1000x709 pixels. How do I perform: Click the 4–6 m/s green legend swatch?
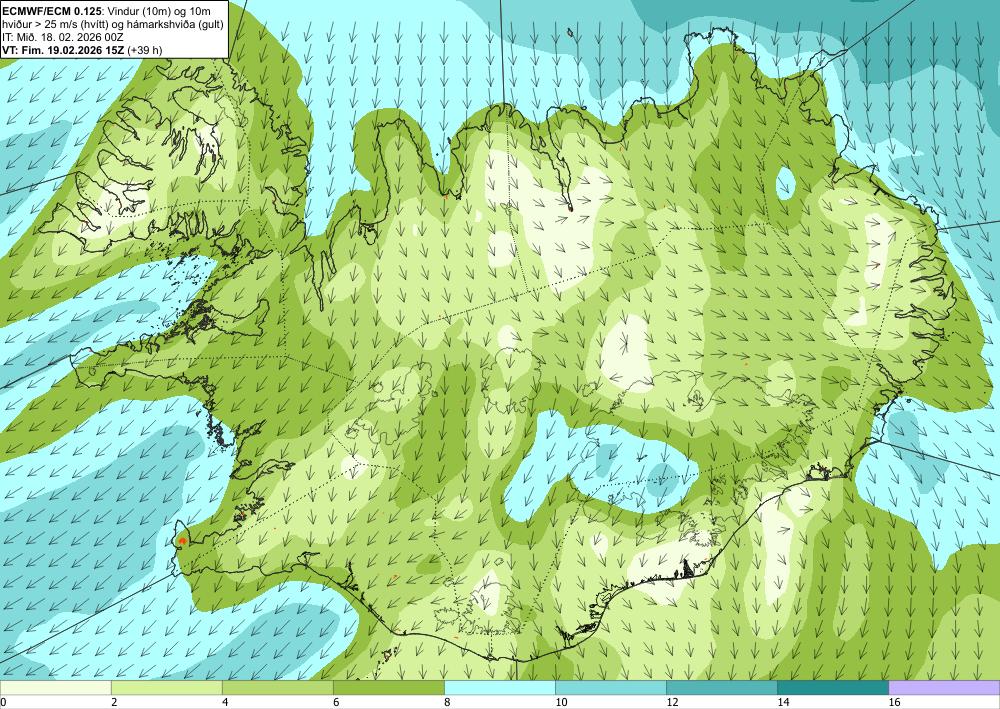click(x=277, y=688)
